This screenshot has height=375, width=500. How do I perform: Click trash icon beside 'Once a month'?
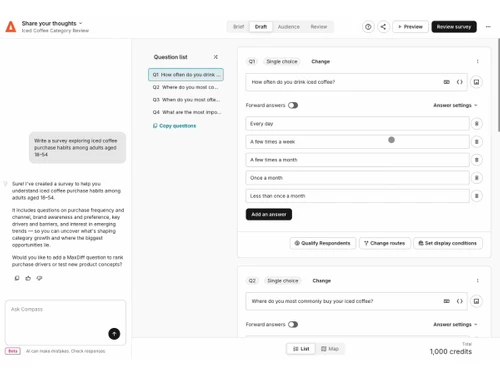[476, 178]
